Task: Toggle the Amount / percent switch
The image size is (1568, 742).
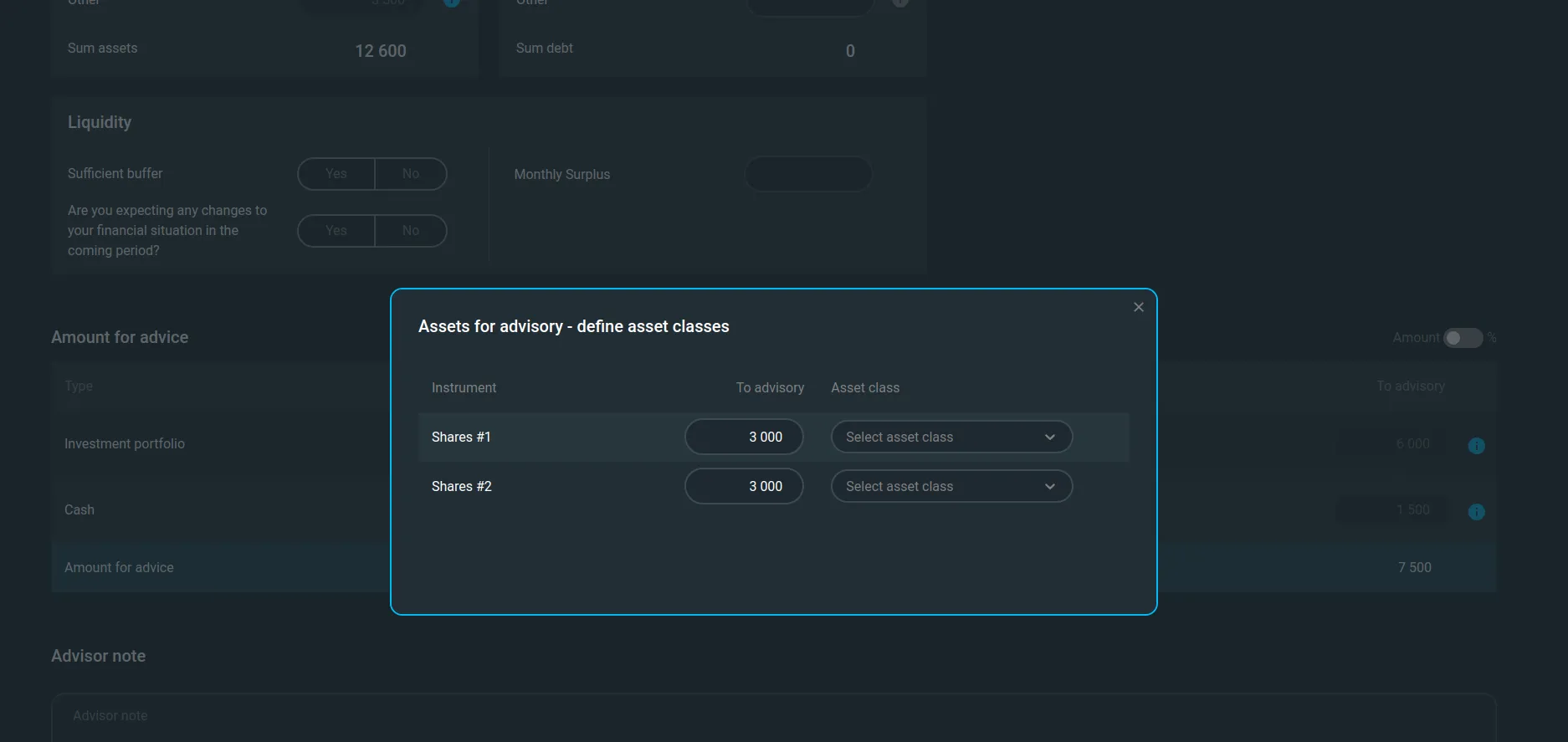Action: click(x=1463, y=338)
